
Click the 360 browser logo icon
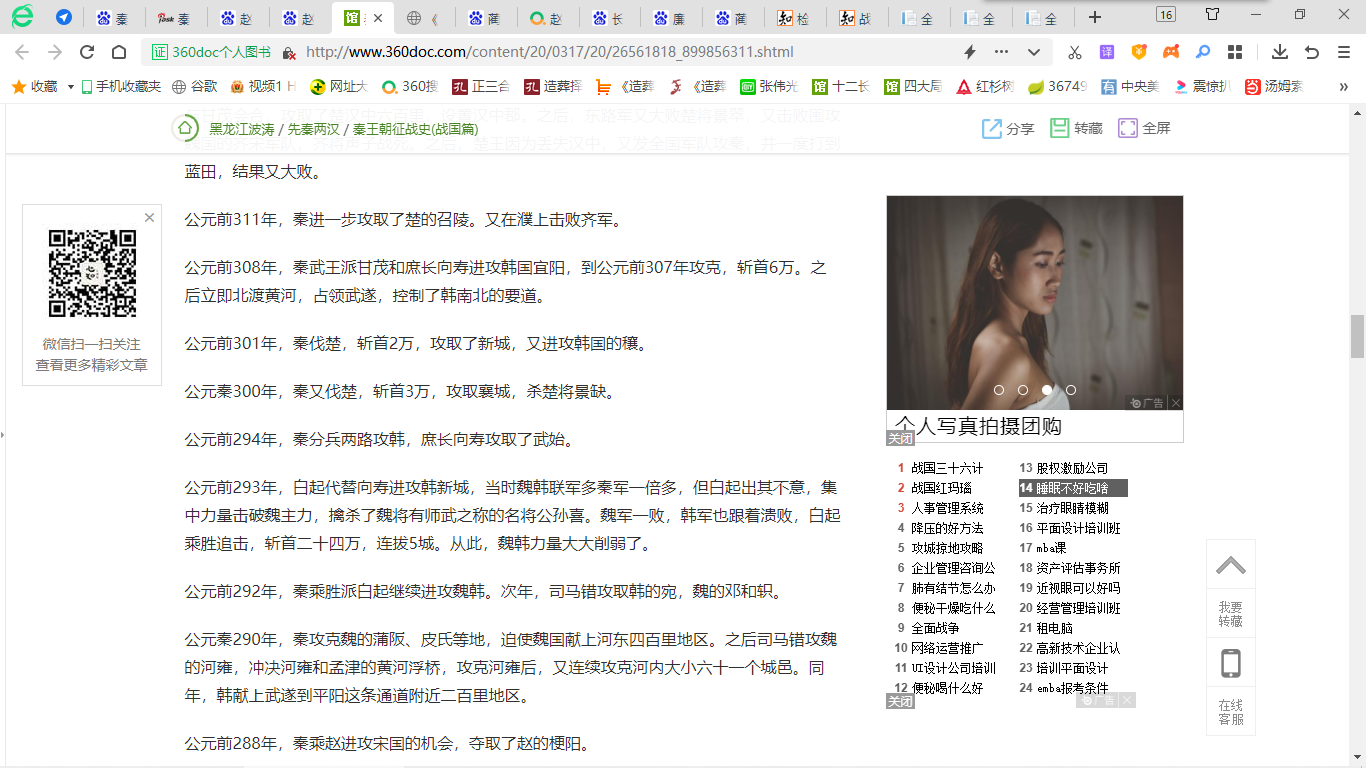point(22,16)
